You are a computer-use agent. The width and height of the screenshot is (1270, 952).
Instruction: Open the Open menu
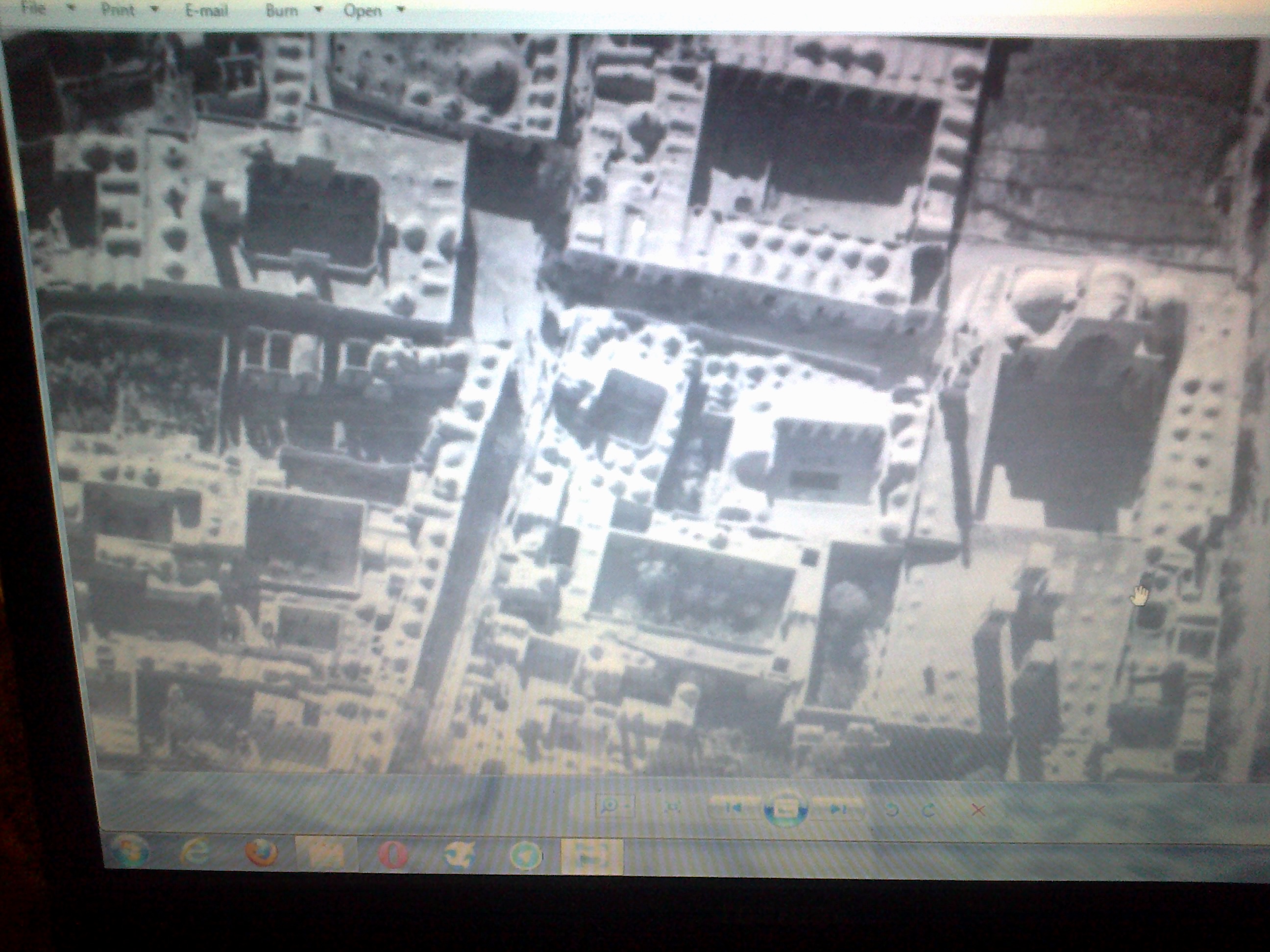tap(363, 11)
